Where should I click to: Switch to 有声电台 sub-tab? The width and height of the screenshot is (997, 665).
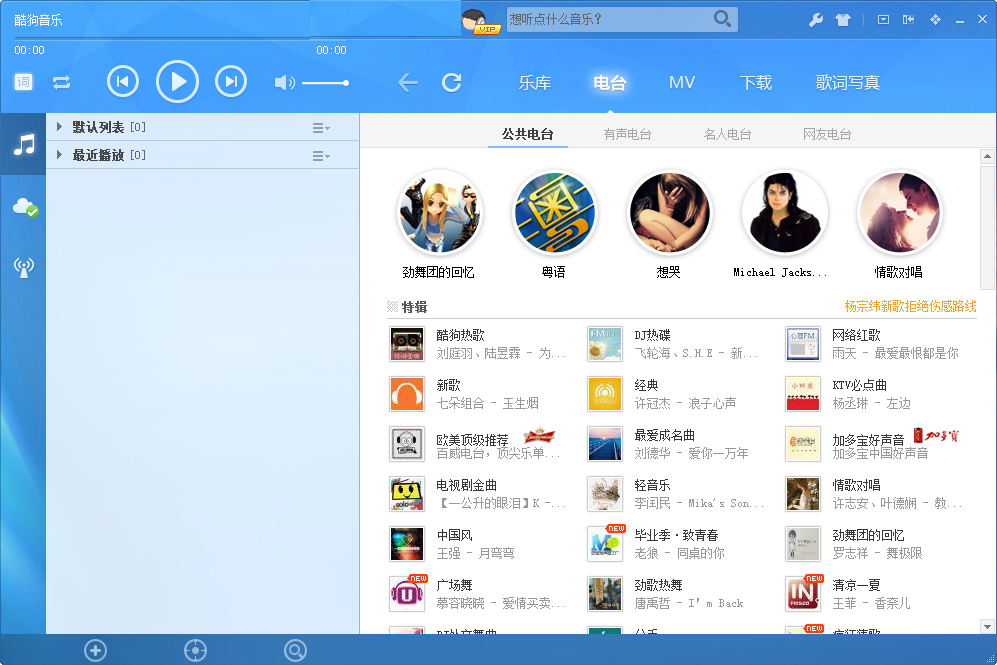click(x=628, y=134)
